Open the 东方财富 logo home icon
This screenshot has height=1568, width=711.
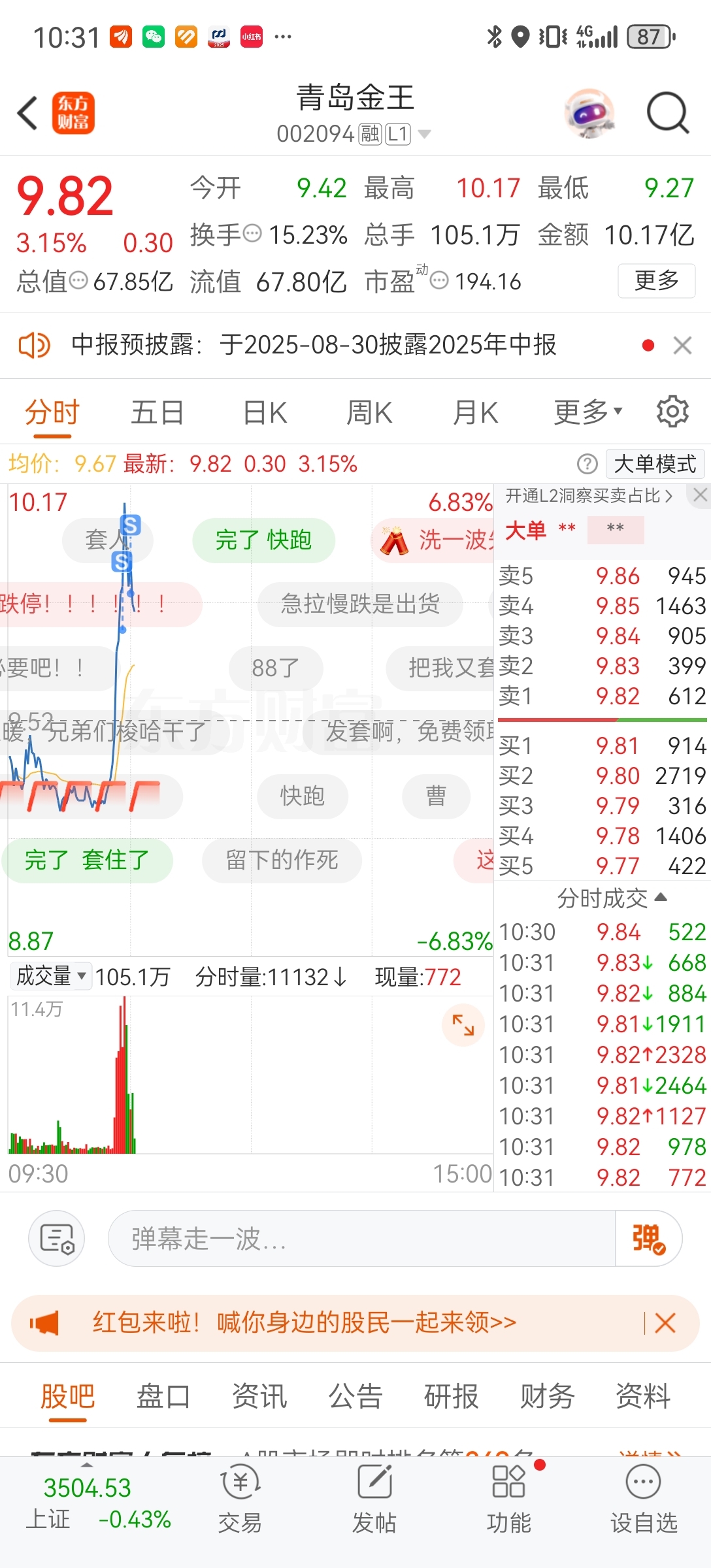(73, 113)
